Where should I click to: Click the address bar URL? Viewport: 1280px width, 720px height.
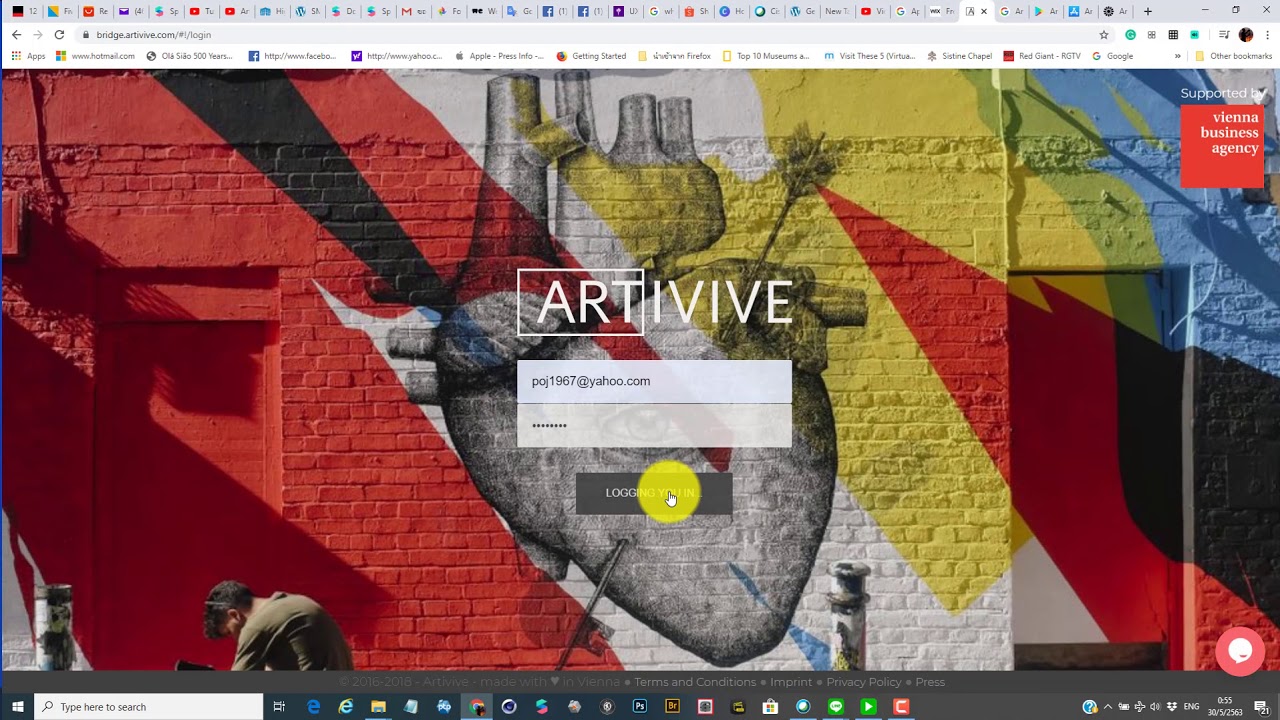point(153,34)
